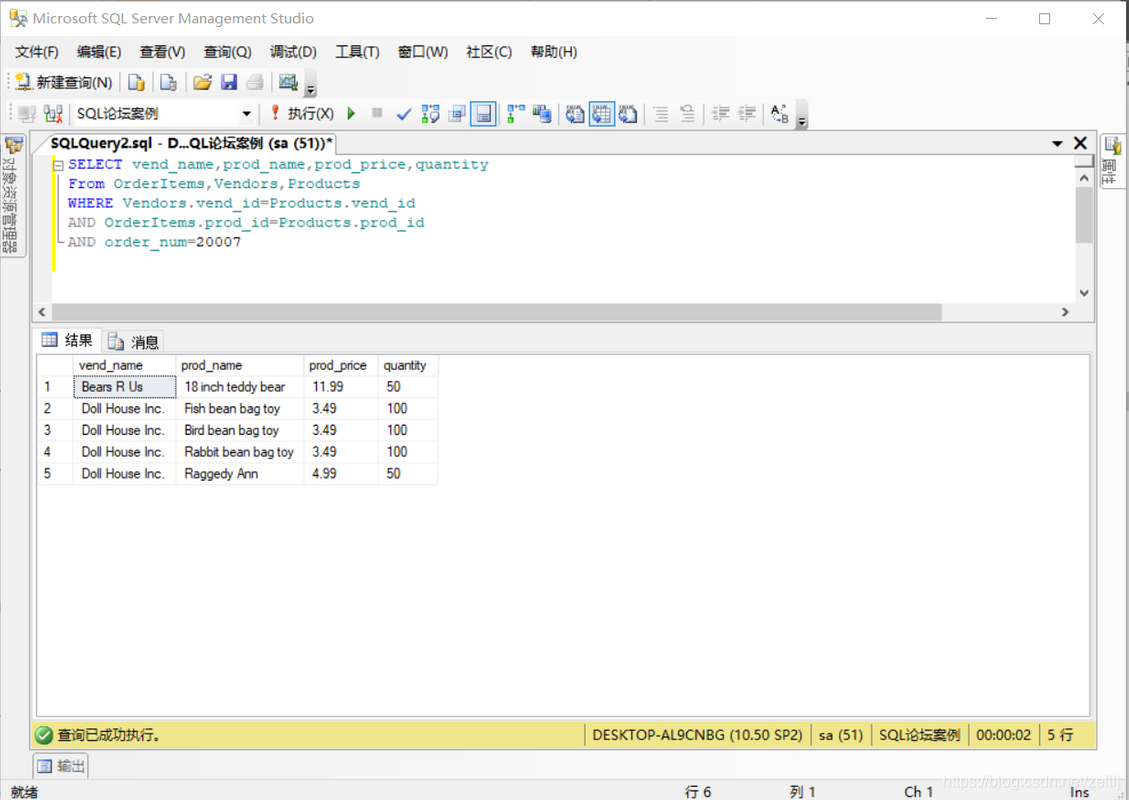Click the Query Options icon
The height and width of the screenshot is (800, 1129).
[456, 114]
